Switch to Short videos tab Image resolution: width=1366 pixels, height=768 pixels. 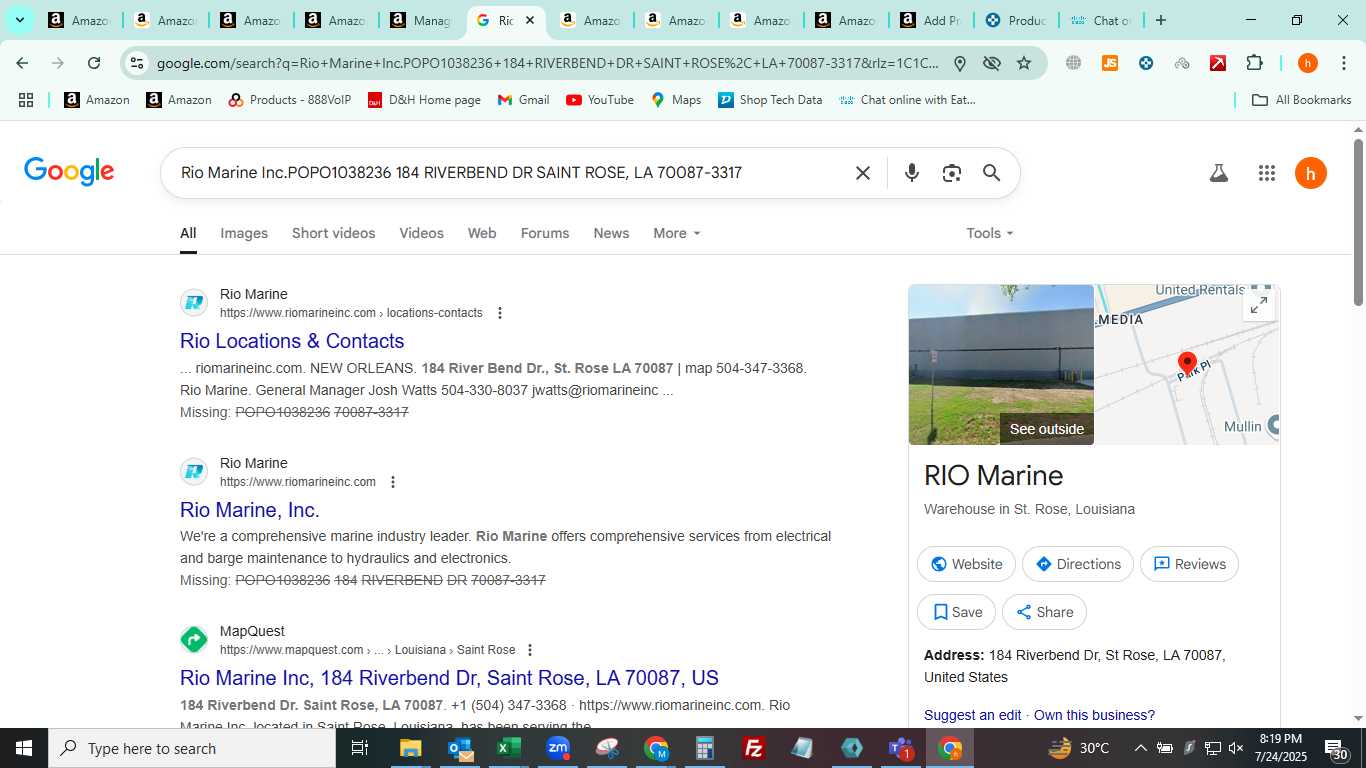334,233
